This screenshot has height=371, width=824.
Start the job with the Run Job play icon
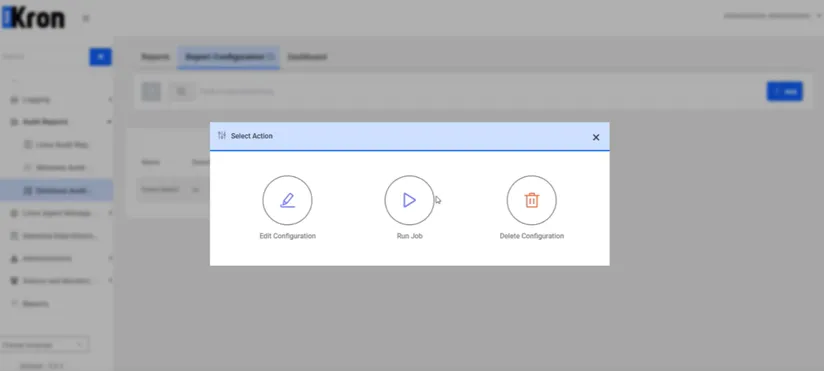pyautogui.click(x=409, y=200)
